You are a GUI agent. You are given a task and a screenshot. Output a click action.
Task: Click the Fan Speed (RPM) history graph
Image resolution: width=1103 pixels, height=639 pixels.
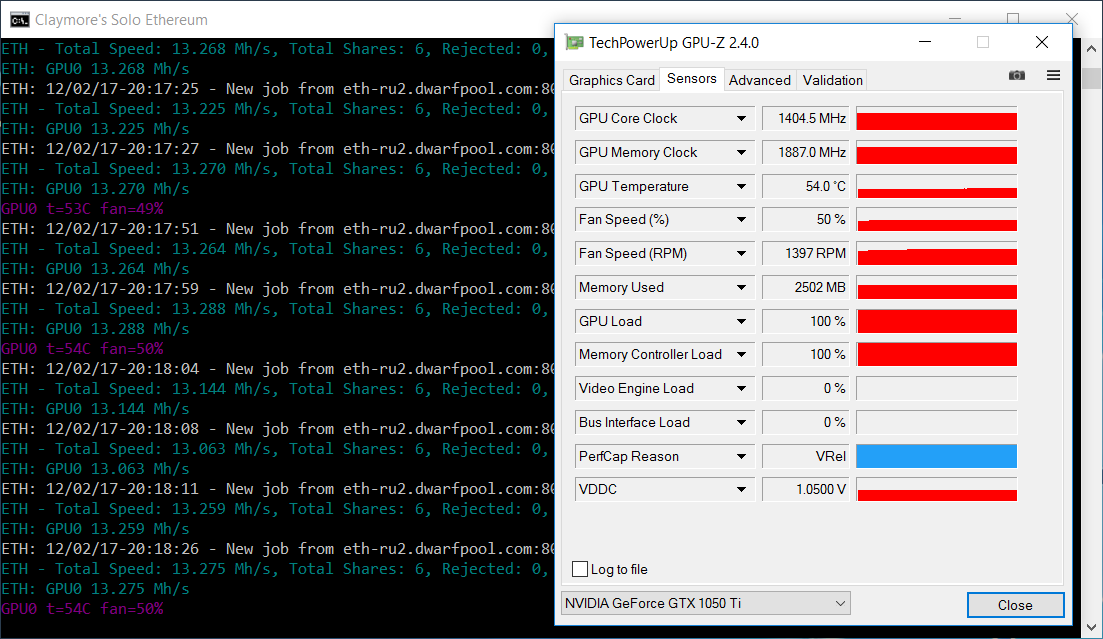936,253
